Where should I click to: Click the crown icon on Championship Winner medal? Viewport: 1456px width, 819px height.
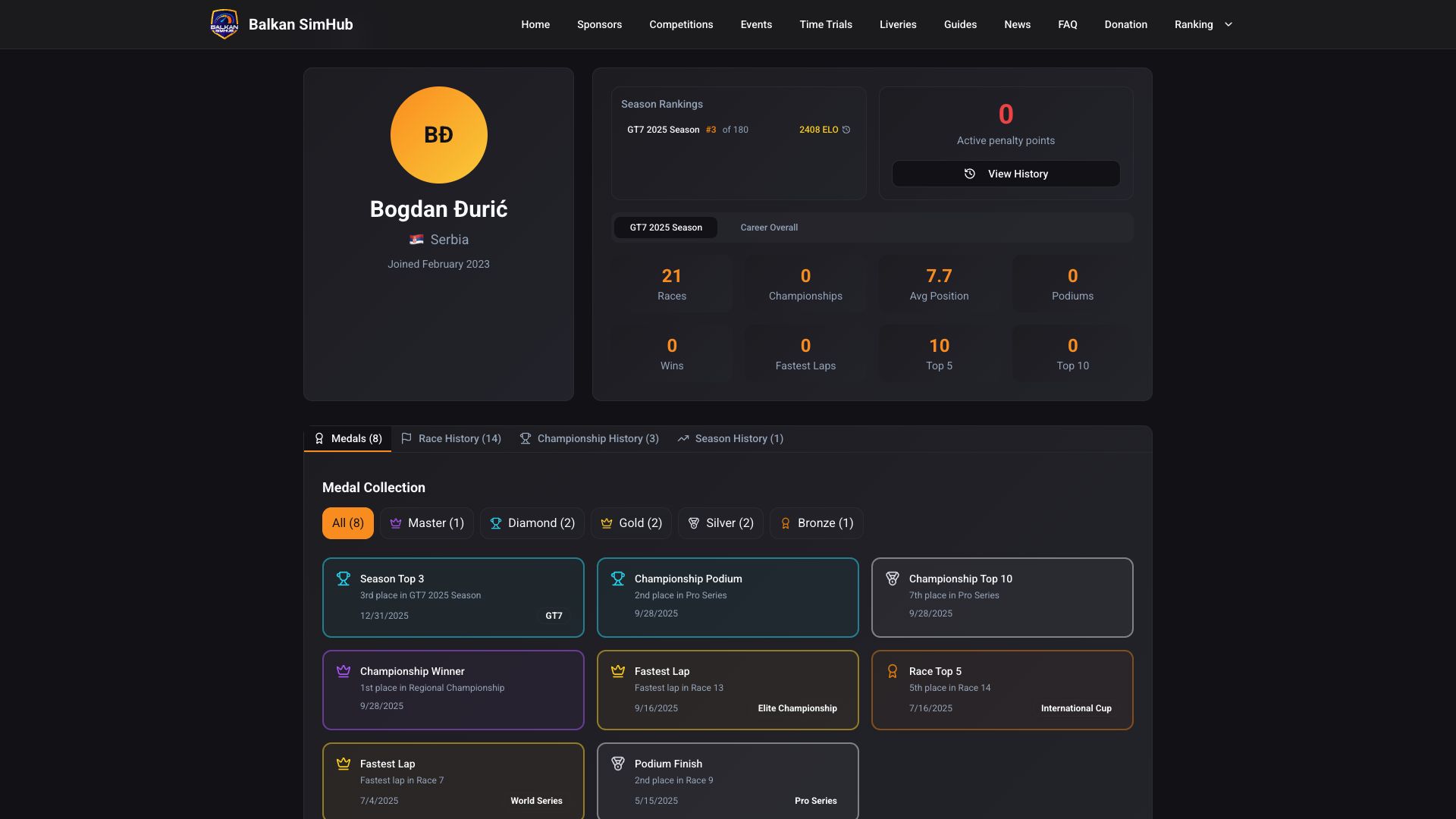coord(344,671)
